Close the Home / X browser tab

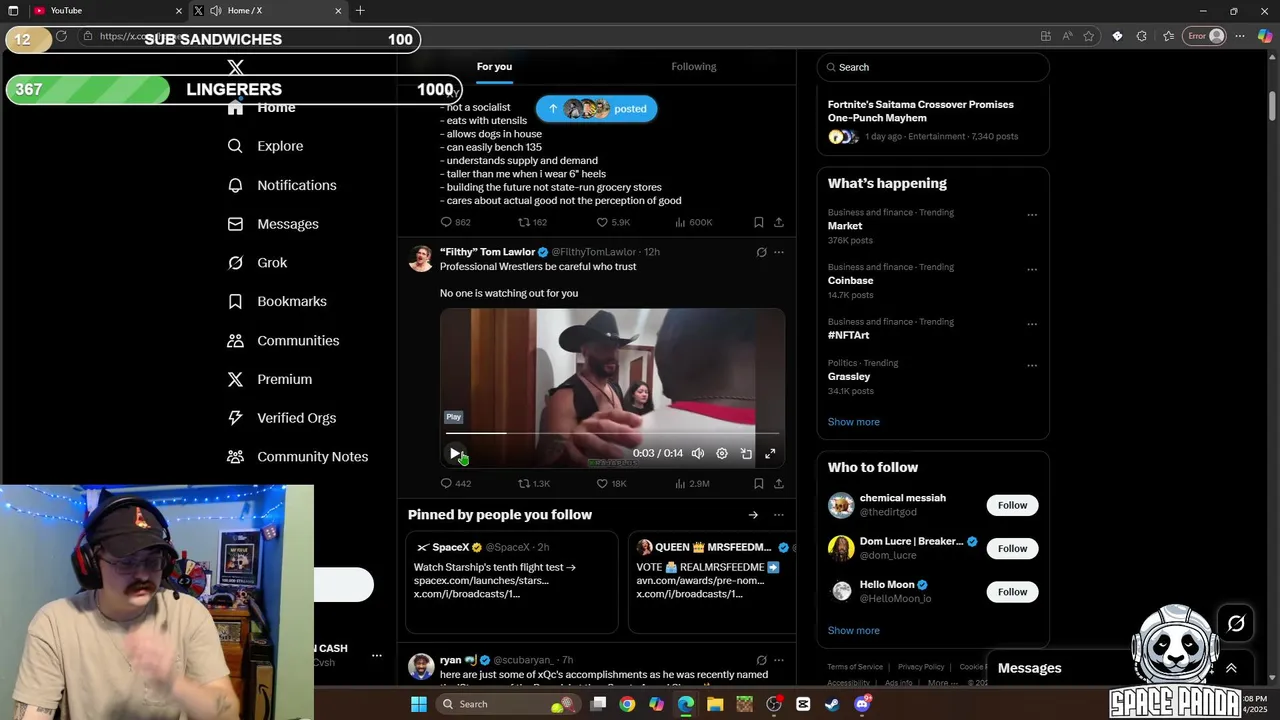click(x=338, y=11)
